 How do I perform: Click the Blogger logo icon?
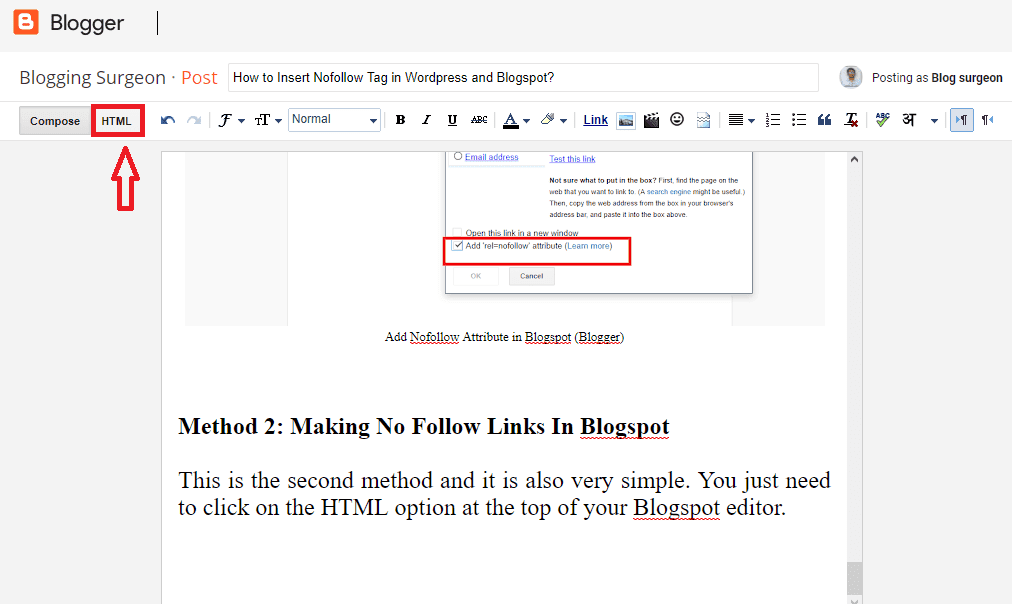click(x=26, y=22)
